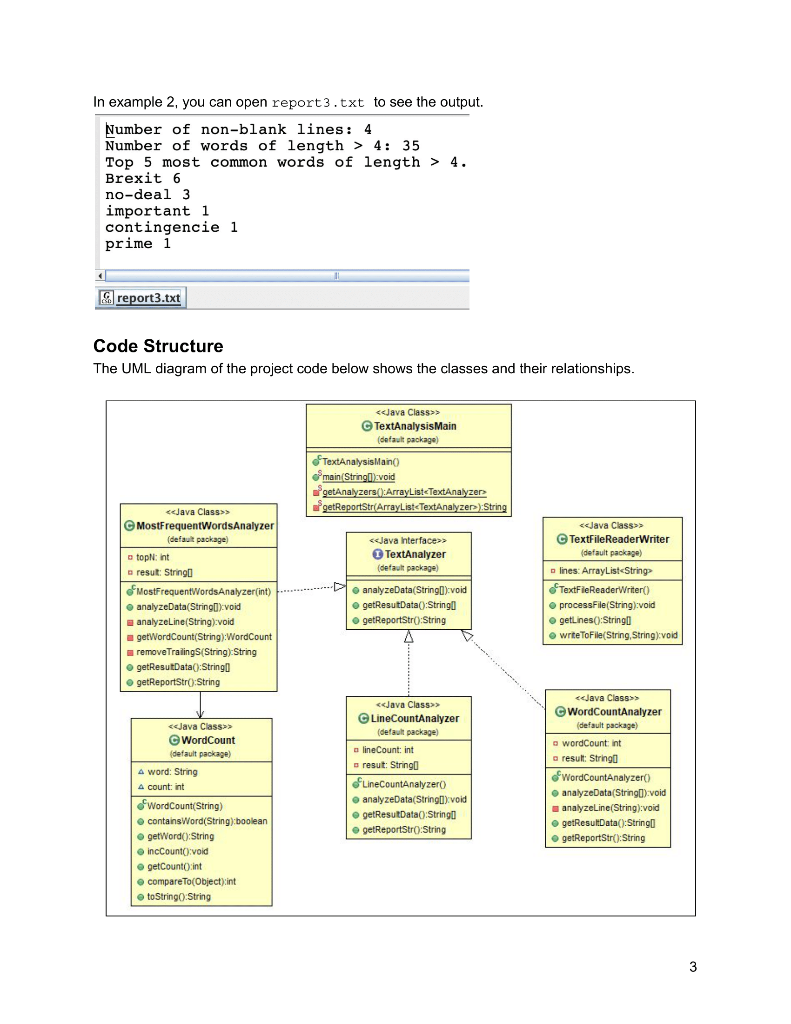This screenshot has width=791, height=1024.
Task: Click the TextAnalyzer interface icon
Action: (x=378, y=554)
